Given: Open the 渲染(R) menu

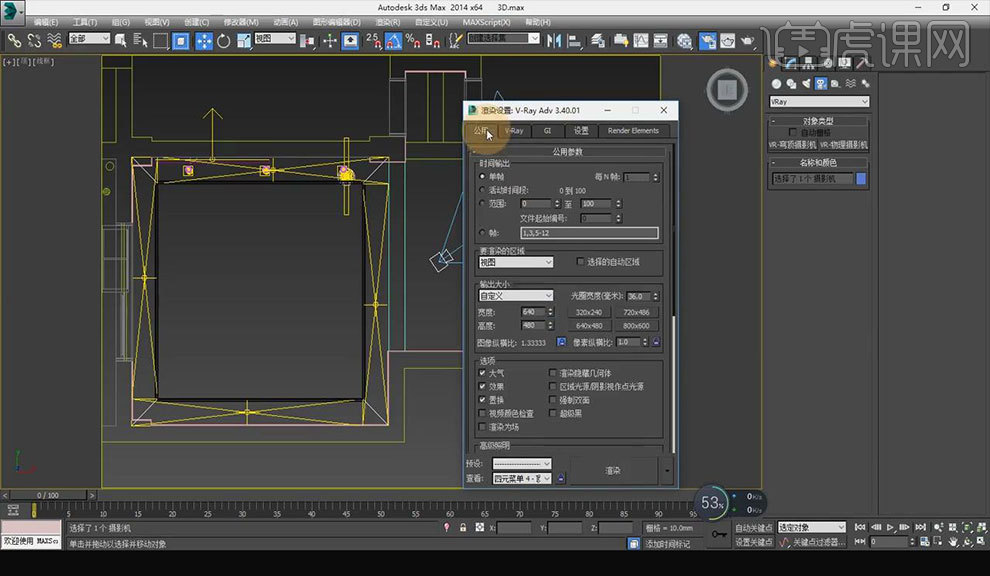Looking at the screenshot, I should [x=388, y=22].
